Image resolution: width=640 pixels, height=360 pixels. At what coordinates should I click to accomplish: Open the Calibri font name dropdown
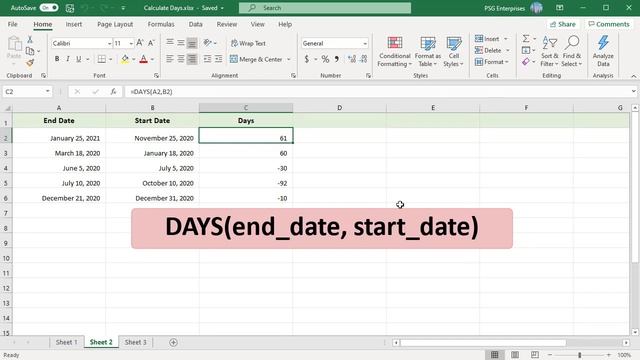(x=109, y=43)
